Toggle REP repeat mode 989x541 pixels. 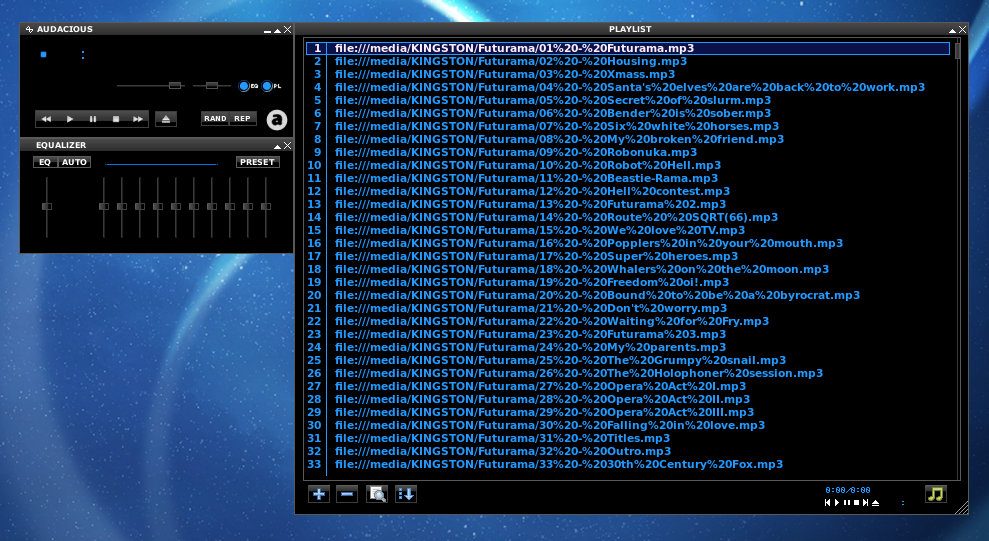[242, 119]
